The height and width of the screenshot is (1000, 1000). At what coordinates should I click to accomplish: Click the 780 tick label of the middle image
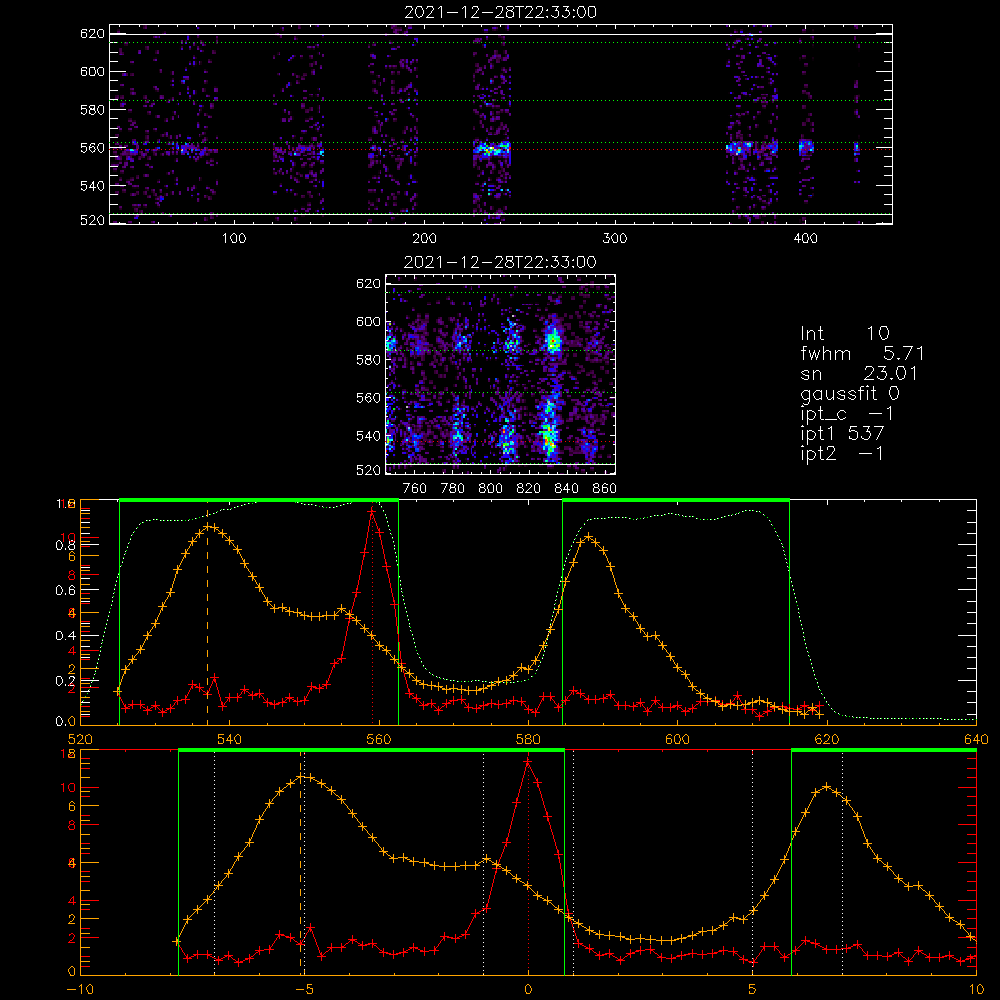coord(453,489)
